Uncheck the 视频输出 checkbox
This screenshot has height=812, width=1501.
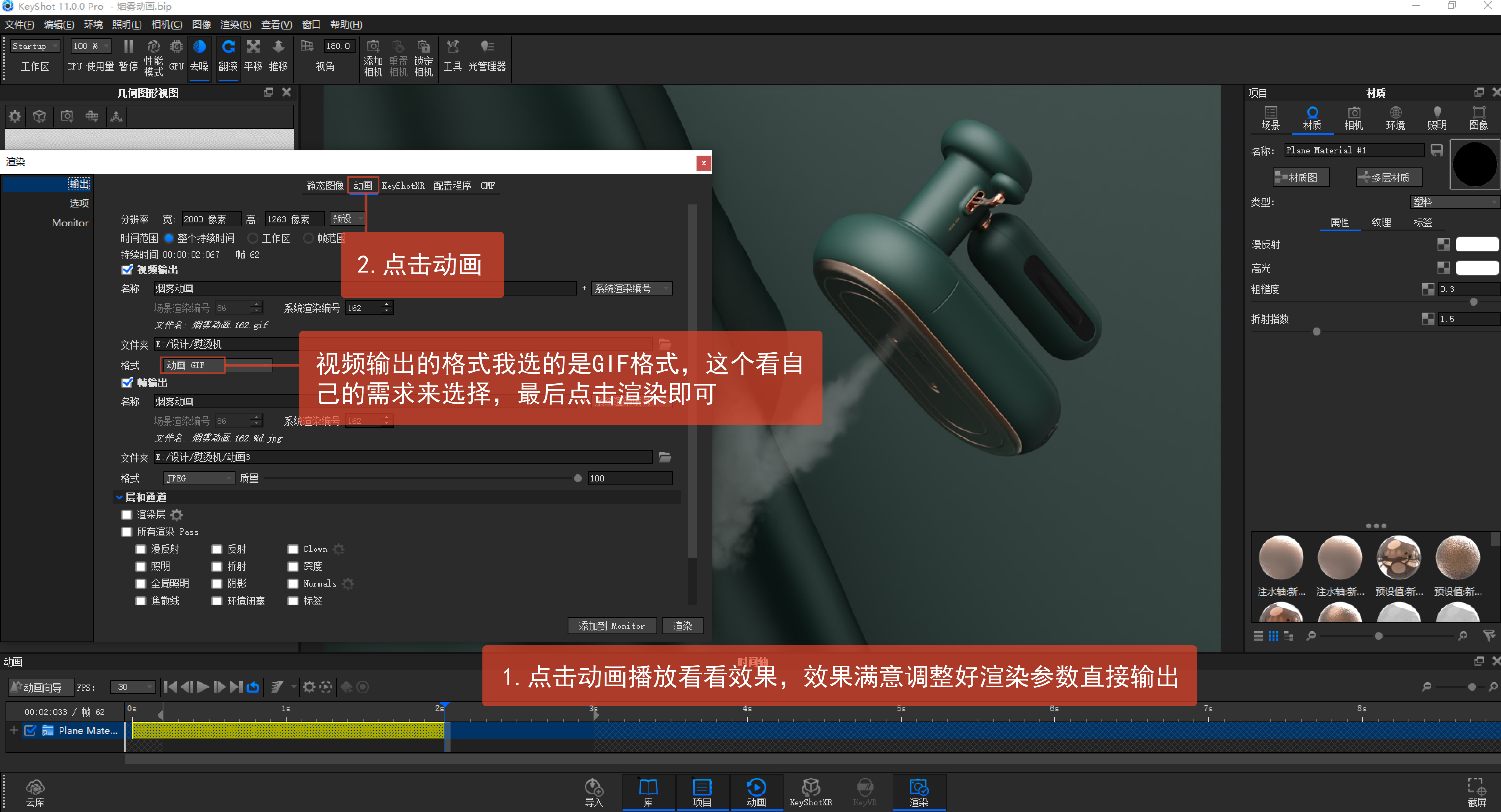[x=127, y=269]
